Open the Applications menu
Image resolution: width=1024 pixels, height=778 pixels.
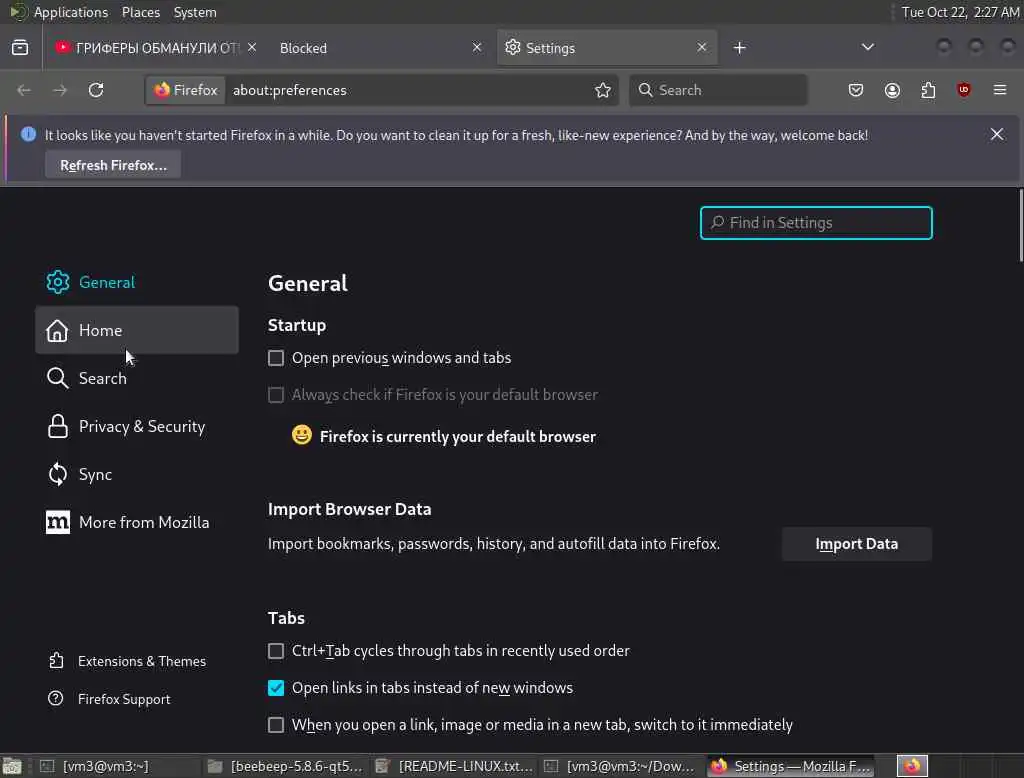point(70,12)
